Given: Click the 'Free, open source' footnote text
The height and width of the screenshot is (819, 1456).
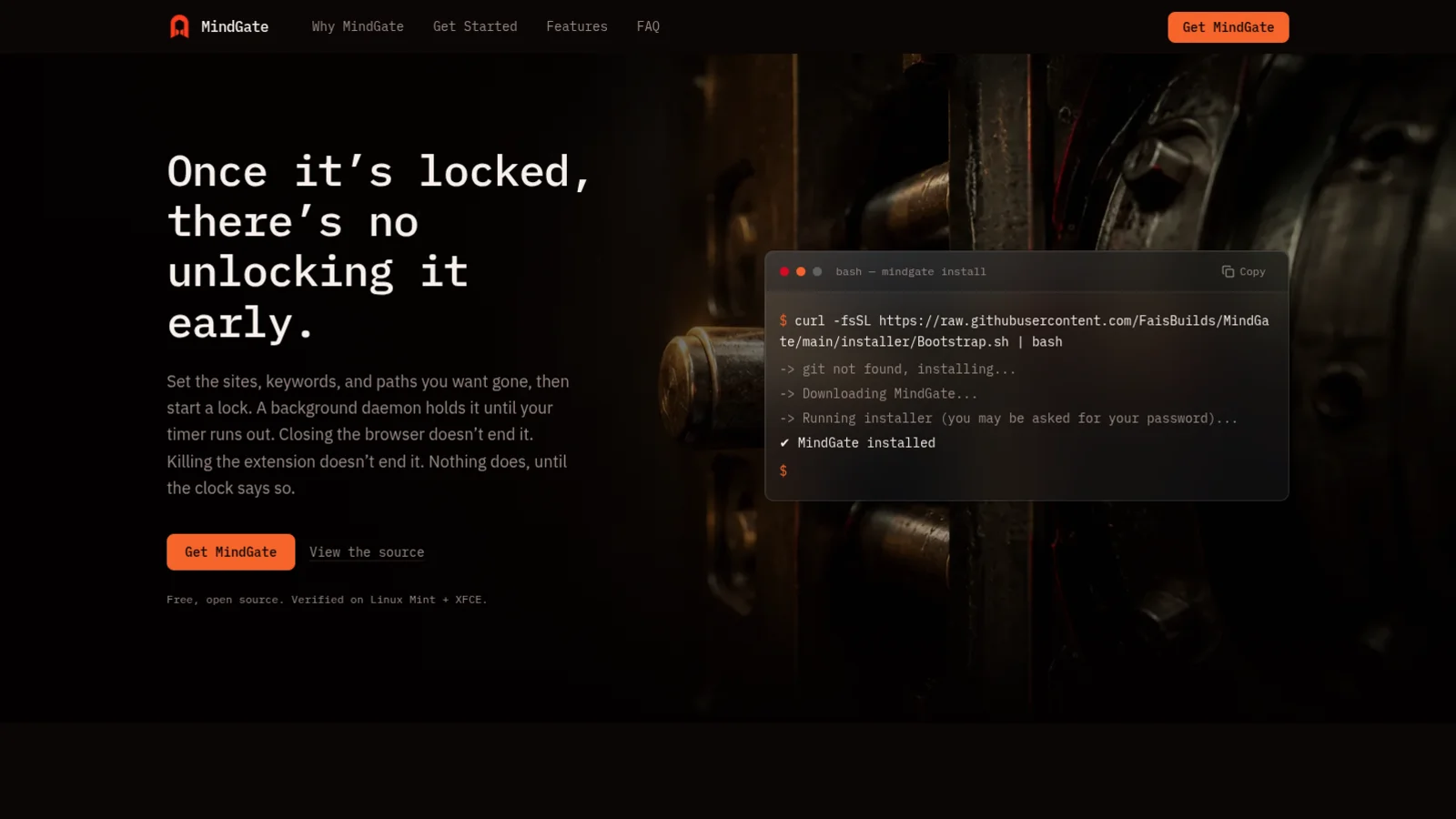Looking at the screenshot, I should 327,600.
